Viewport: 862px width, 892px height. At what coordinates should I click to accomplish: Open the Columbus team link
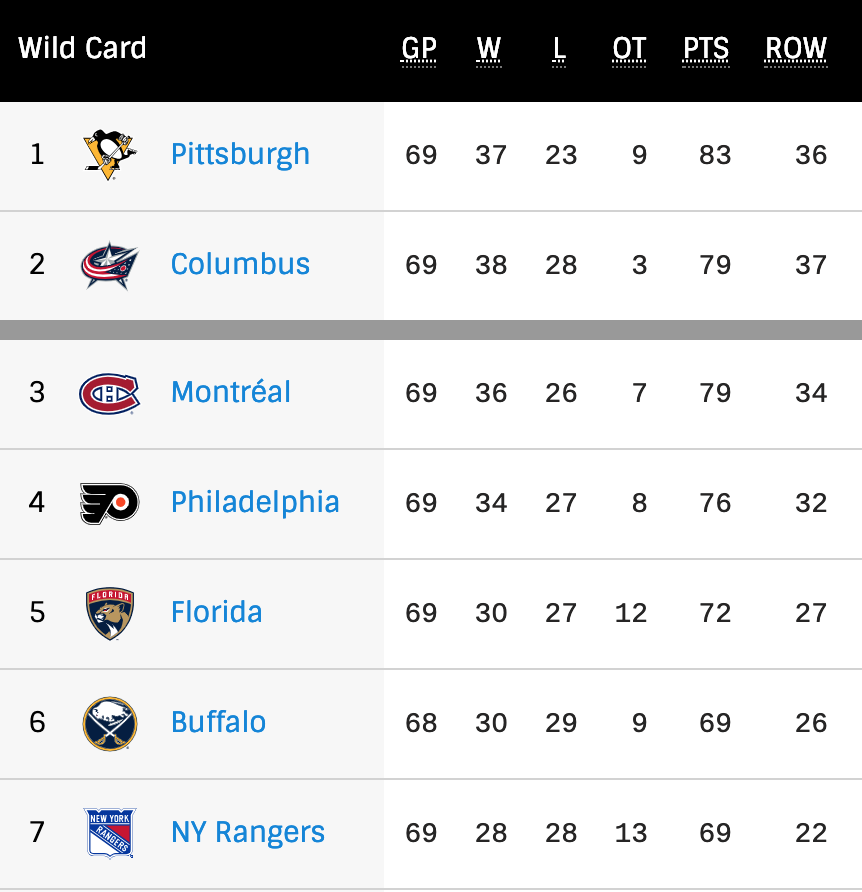click(x=240, y=265)
